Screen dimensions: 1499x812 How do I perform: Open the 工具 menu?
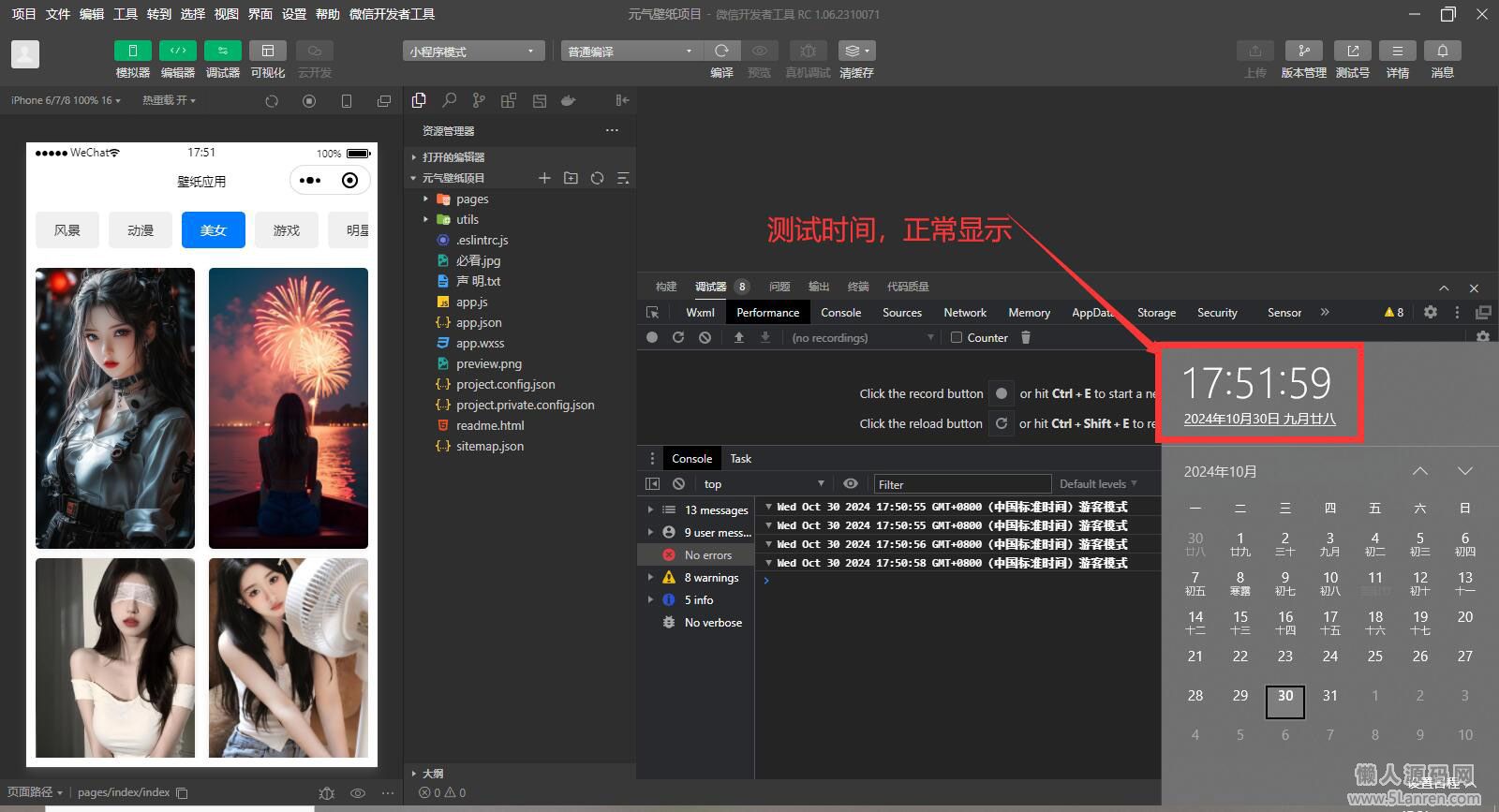pos(126,14)
